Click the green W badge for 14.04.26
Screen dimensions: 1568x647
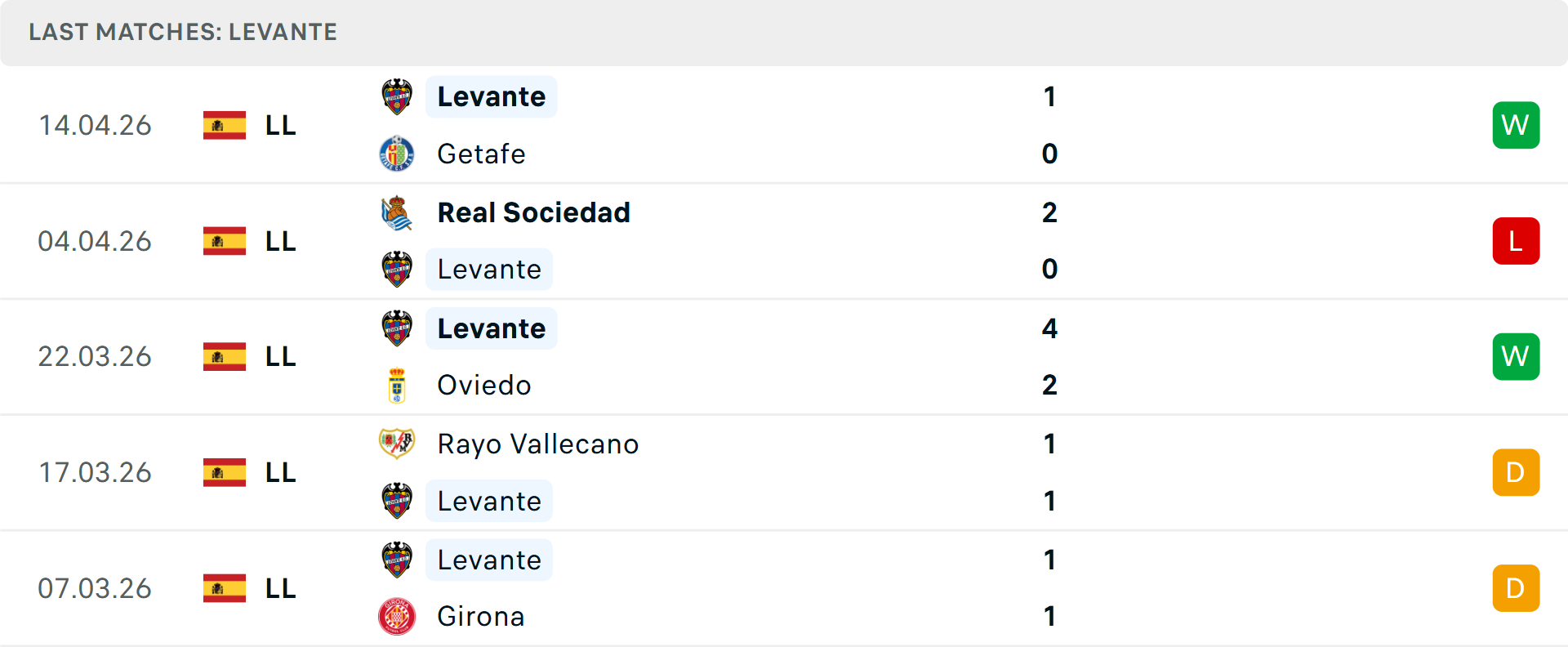tap(1516, 125)
